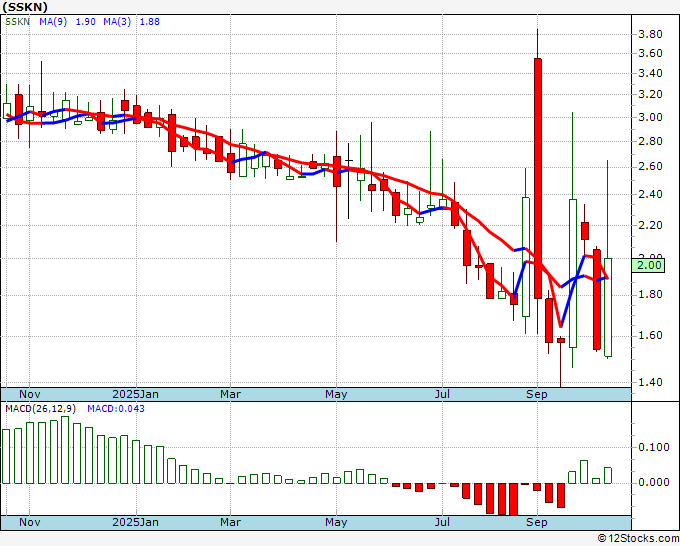Click the 1.80 price axis label

tap(650, 294)
